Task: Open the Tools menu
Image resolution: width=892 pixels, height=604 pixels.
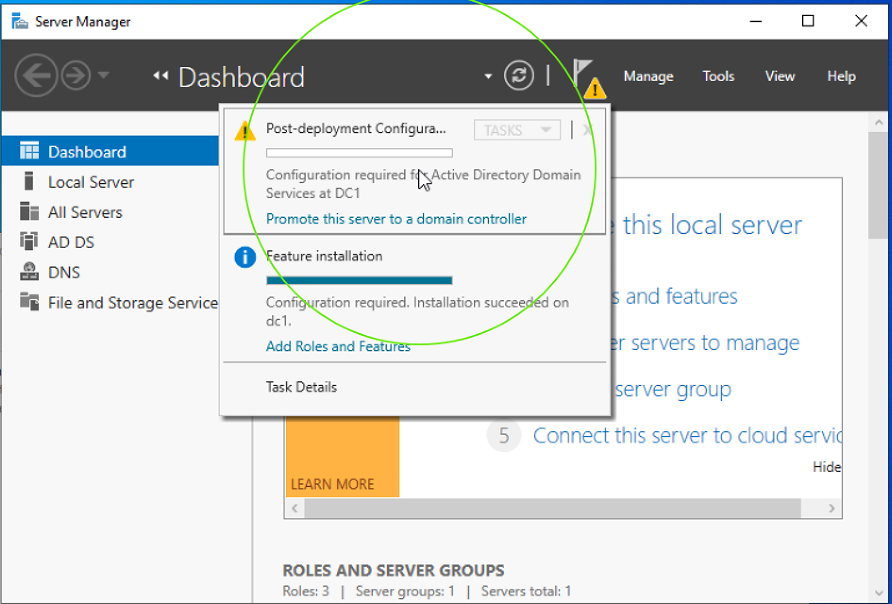Action: coord(718,76)
